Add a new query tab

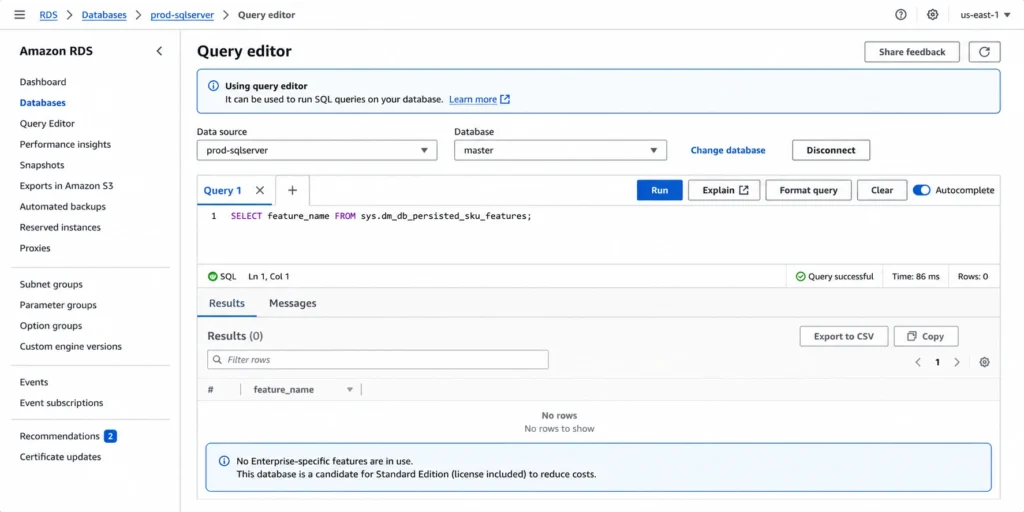[292, 190]
